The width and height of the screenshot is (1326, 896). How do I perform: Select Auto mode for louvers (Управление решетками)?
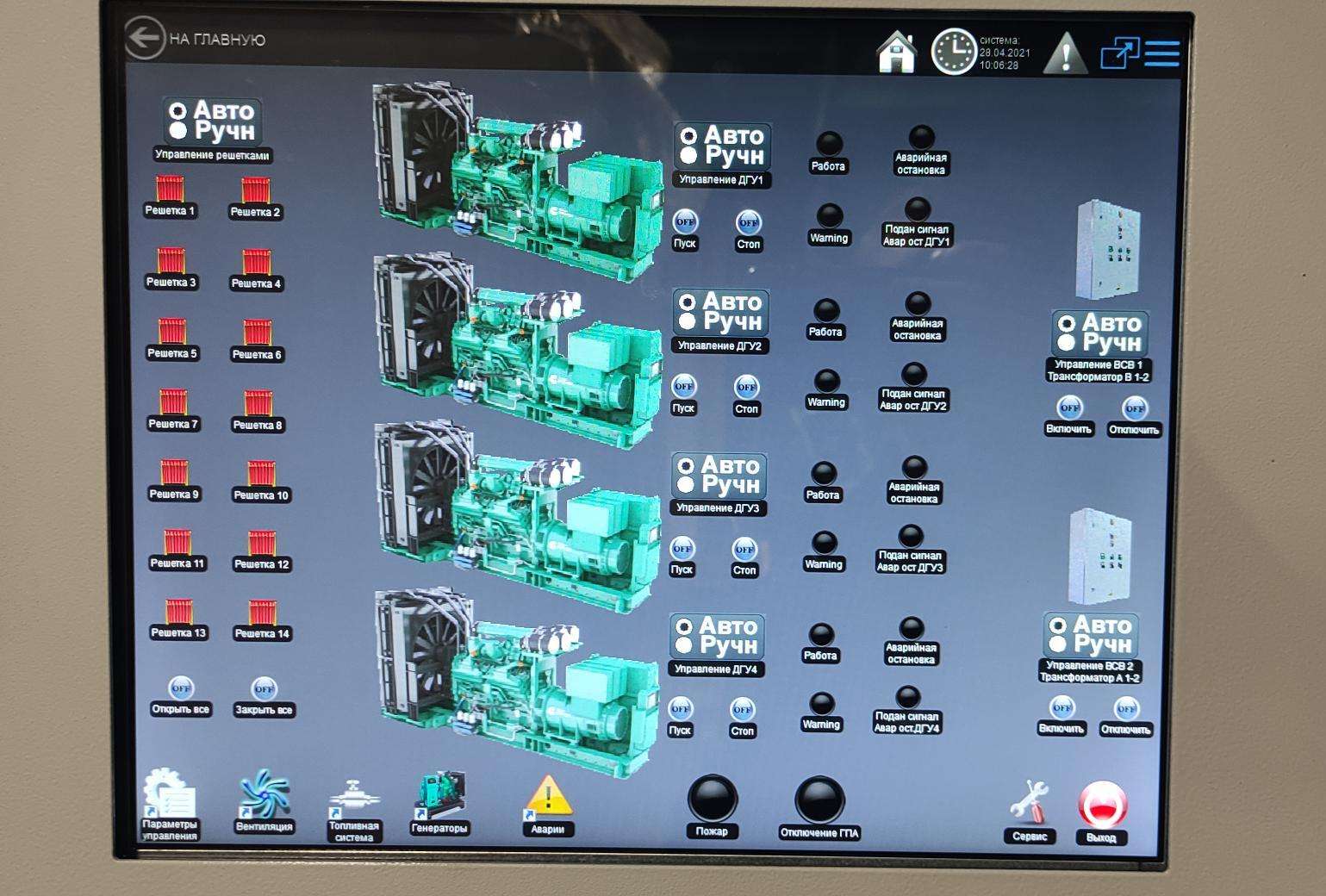(x=178, y=111)
